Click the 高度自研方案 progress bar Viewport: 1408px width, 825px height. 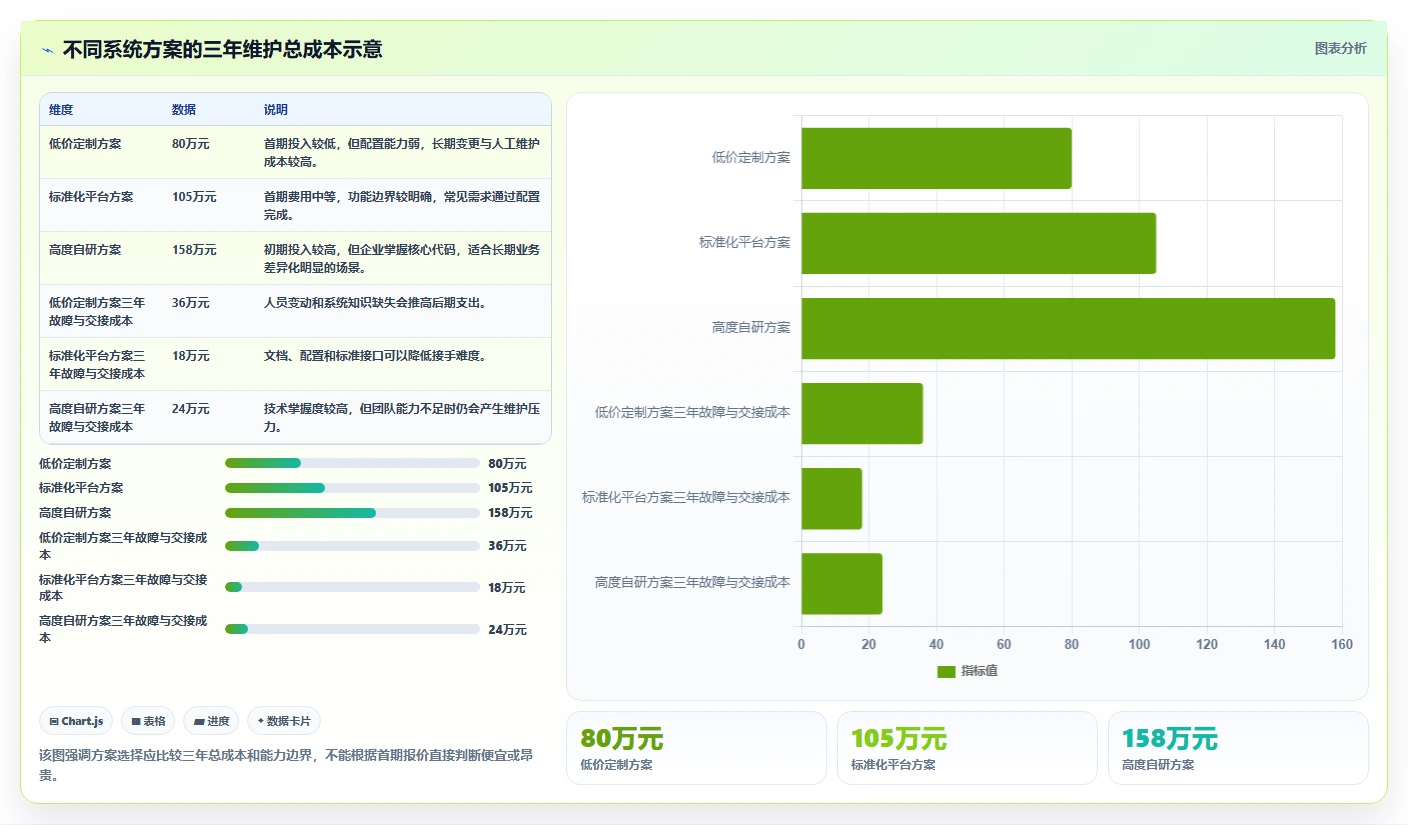352,513
